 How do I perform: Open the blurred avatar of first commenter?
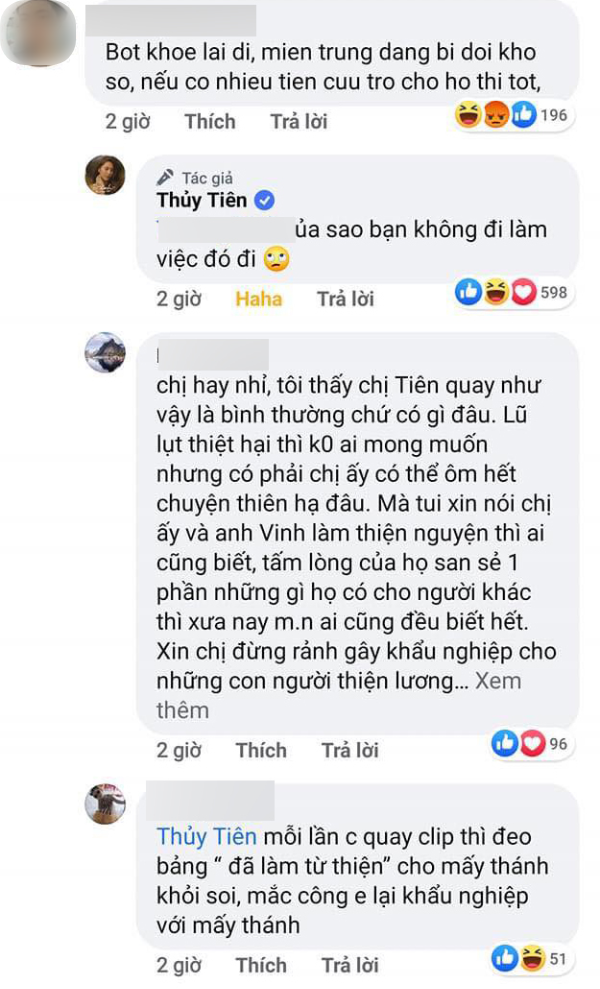pyautogui.click(x=38, y=33)
